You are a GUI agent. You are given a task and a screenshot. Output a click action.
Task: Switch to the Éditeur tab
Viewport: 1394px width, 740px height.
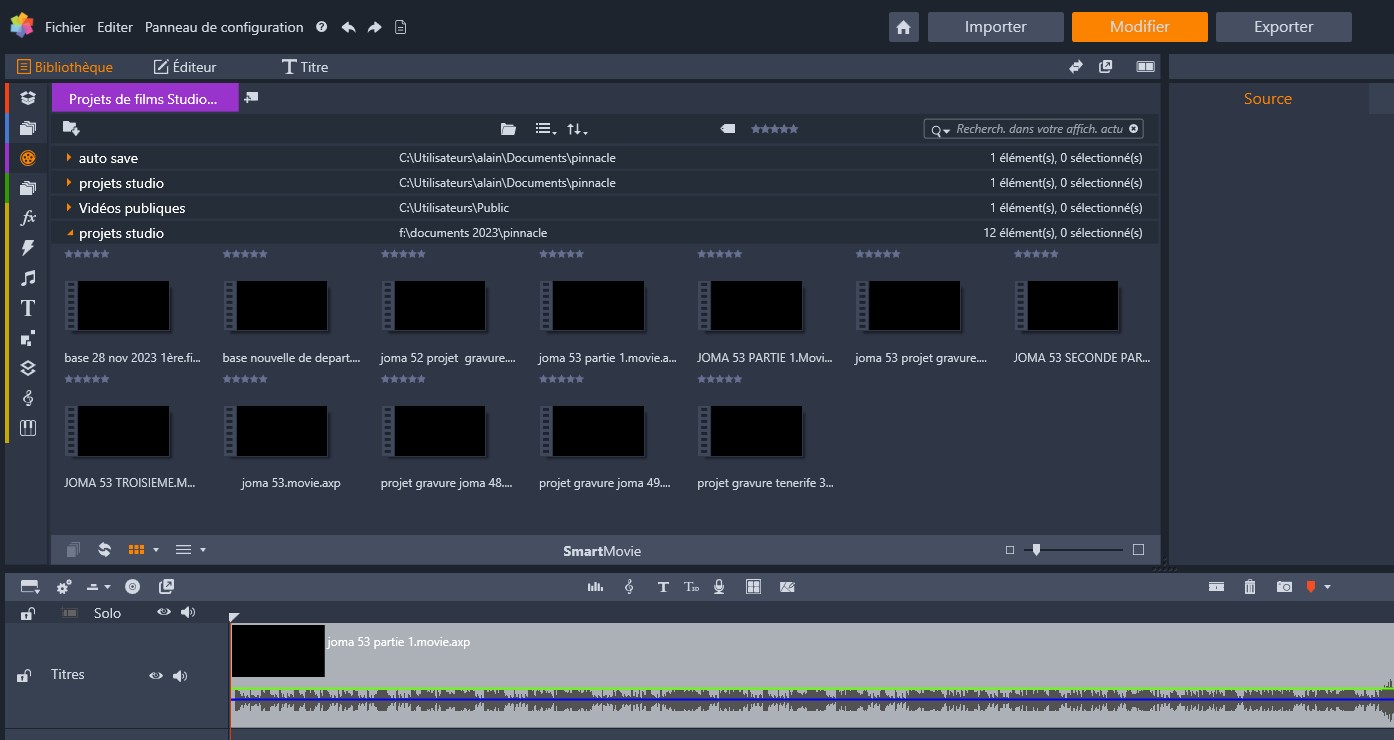click(185, 67)
